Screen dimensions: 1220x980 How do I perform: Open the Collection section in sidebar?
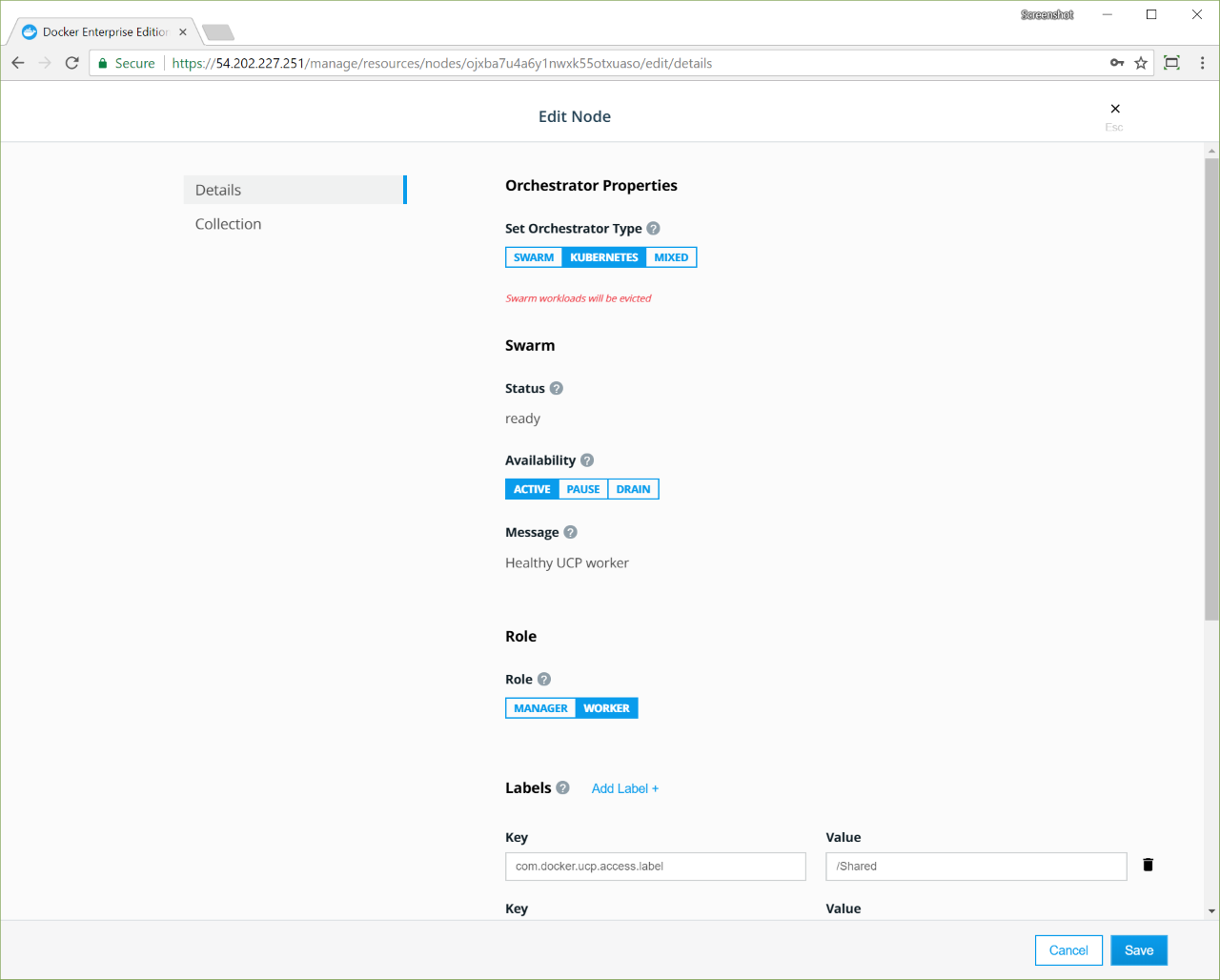tap(228, 224)
